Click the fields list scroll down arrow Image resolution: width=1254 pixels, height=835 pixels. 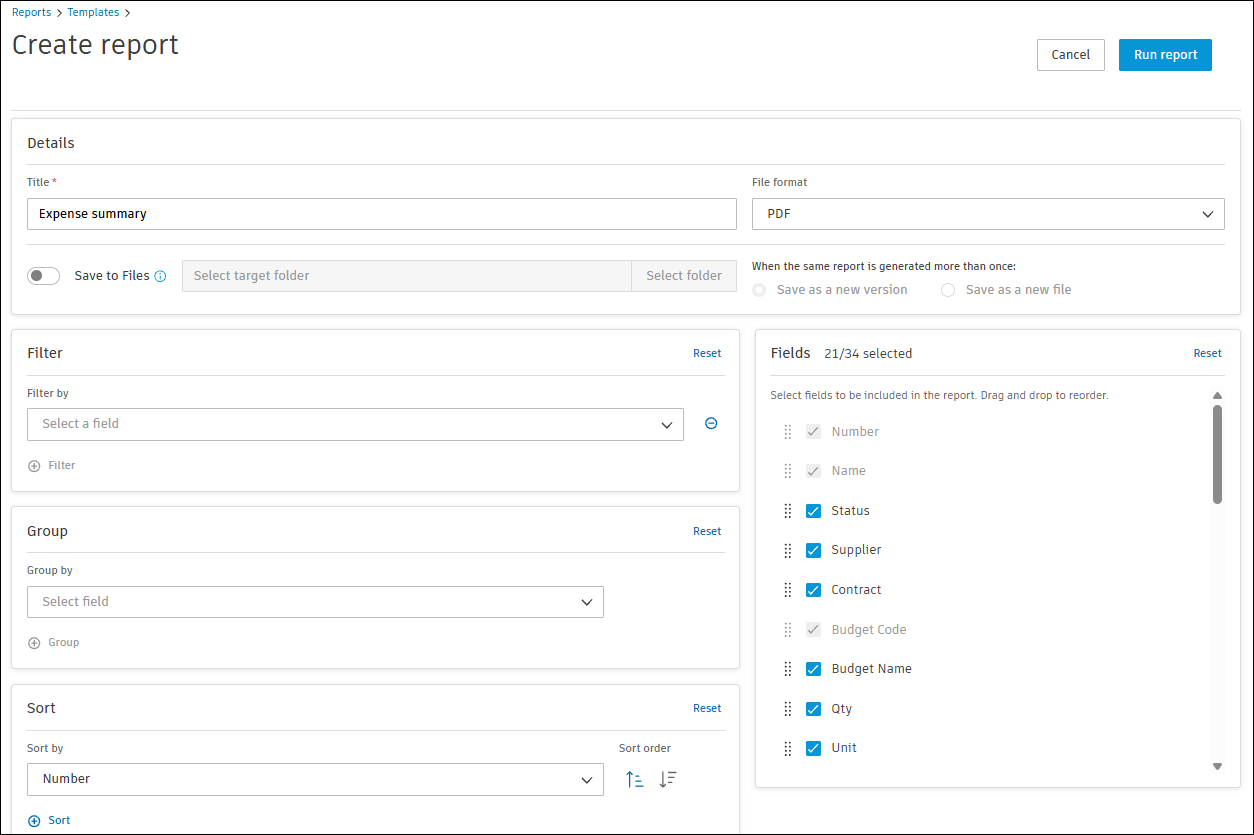[1217, 767]
